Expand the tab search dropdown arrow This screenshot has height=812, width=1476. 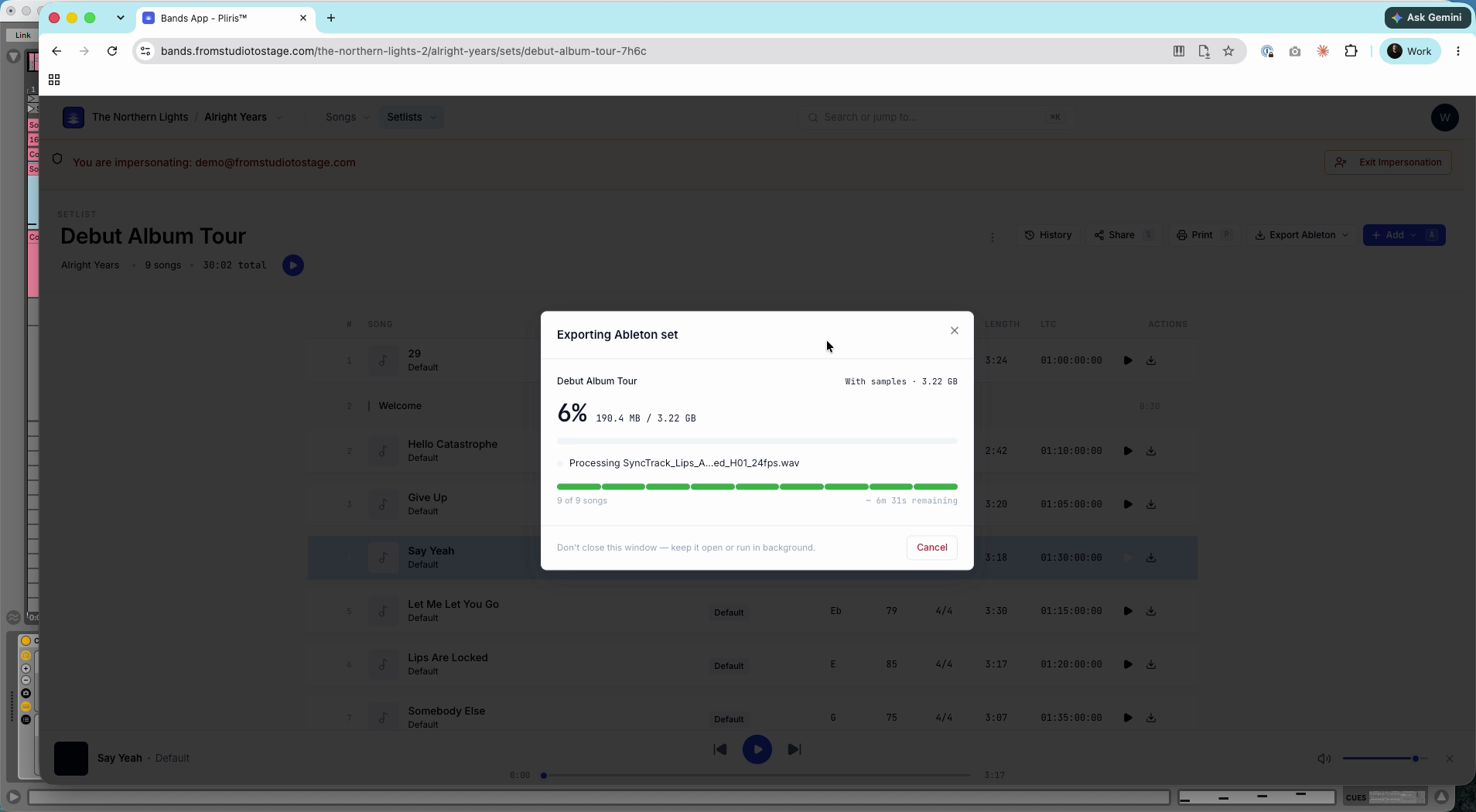tap(121, 18)
